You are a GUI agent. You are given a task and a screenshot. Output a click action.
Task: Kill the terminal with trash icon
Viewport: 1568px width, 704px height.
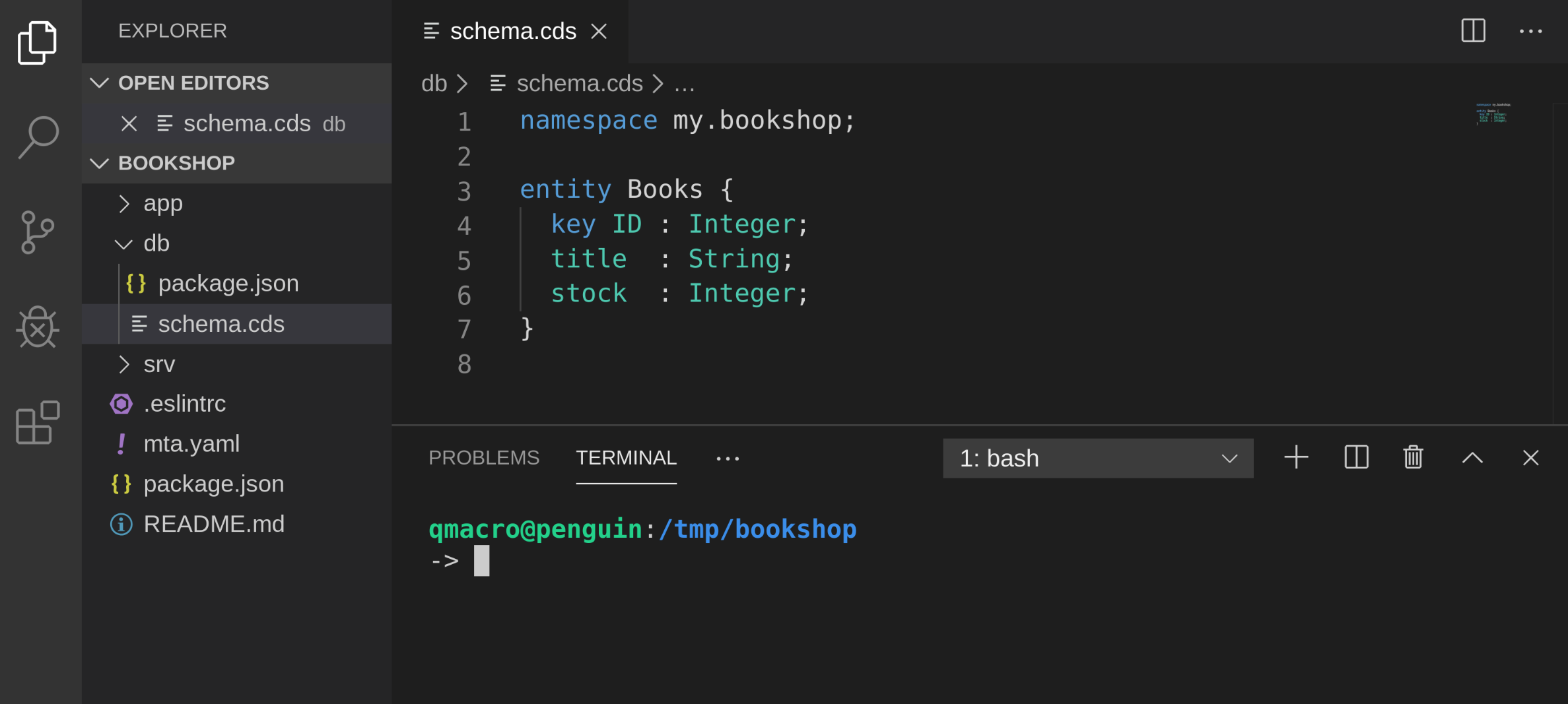coord(1413,457)
